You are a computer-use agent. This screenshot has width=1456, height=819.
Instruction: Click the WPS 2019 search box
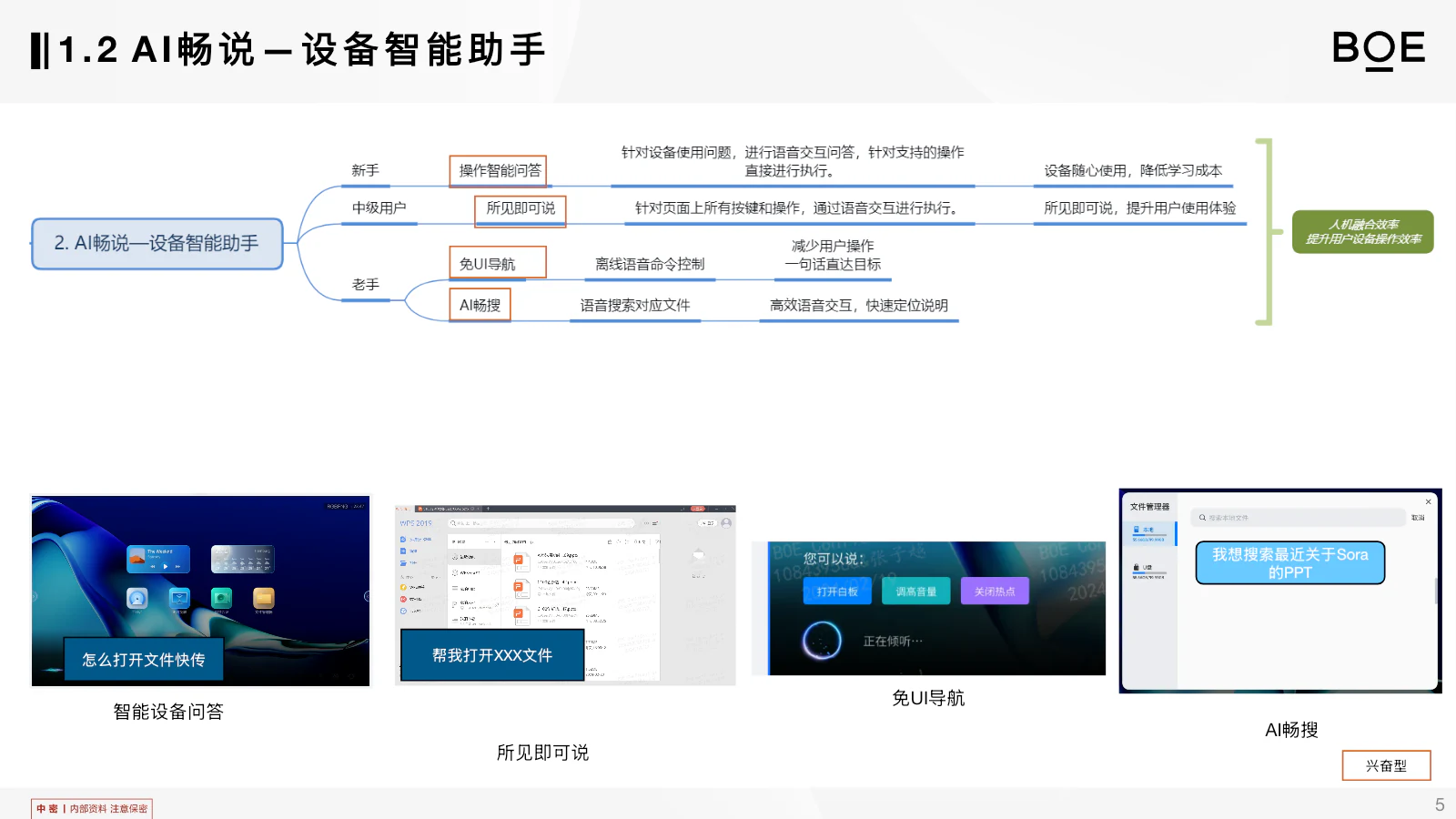coord(541,523)
